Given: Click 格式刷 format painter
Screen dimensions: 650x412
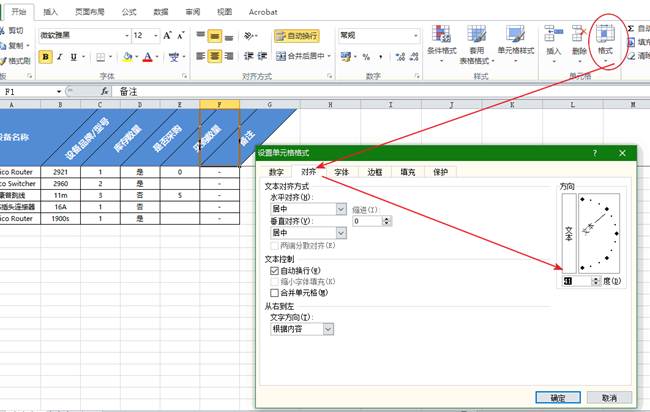Looking at the screenshot, I should 15,61.
